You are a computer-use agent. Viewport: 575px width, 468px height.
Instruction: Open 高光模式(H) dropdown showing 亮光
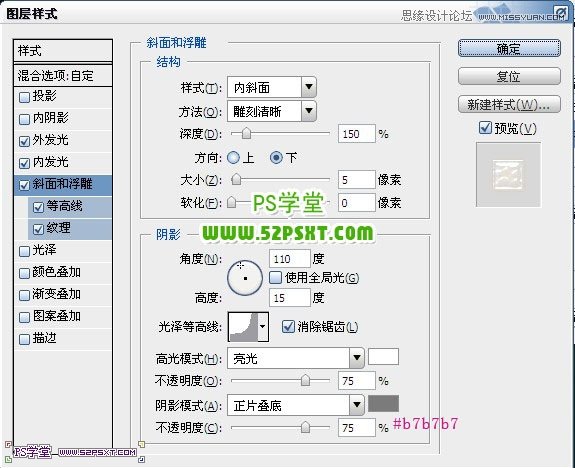[296, 358]
